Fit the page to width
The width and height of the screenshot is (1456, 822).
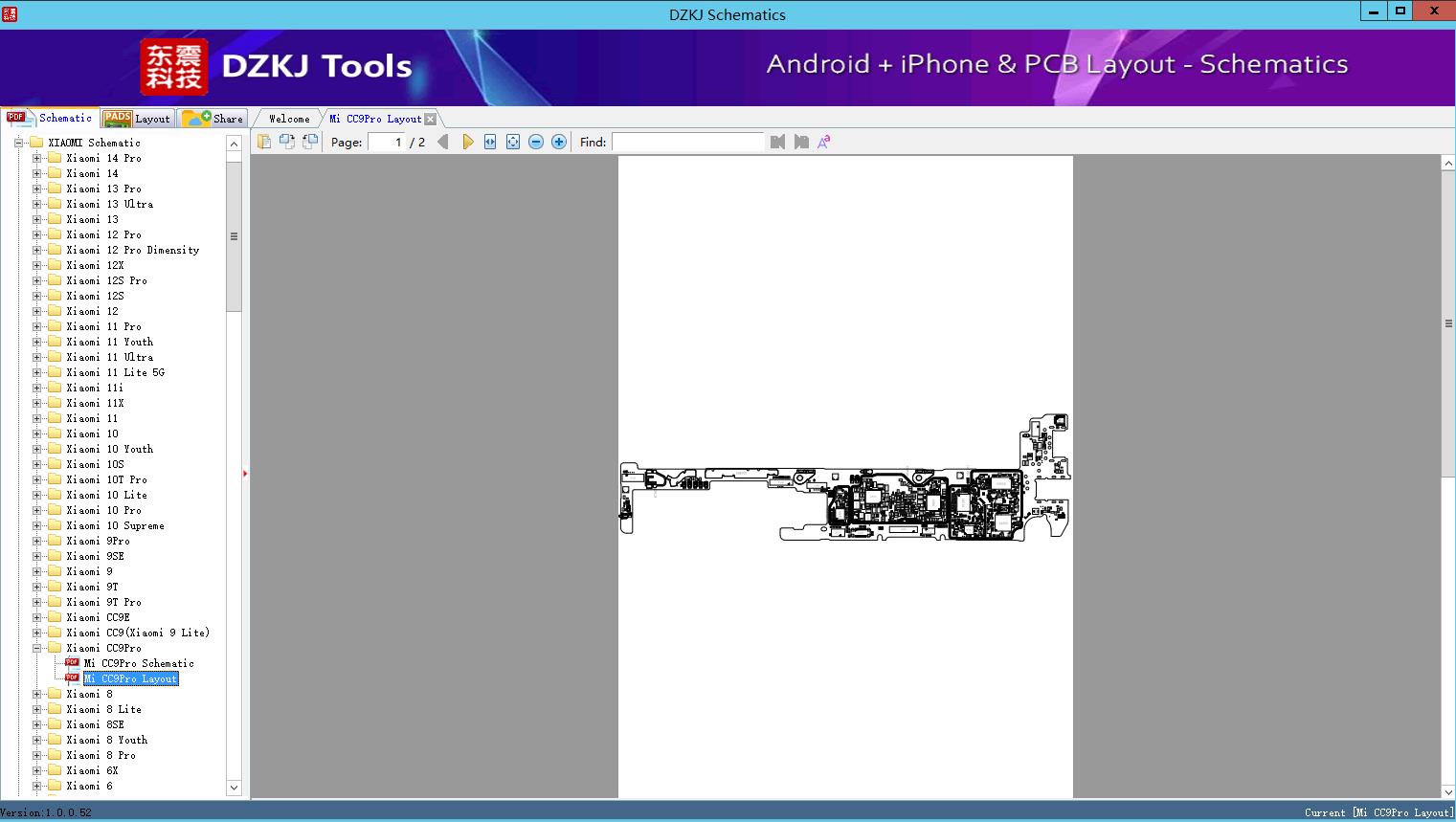click(x=490, y=142)
